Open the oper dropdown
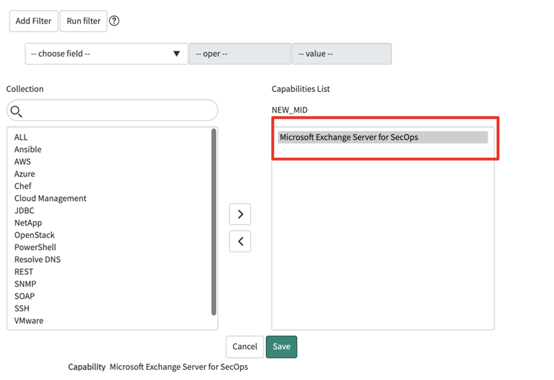The width and height of the screenshot is (554, 380). point(240,54)
